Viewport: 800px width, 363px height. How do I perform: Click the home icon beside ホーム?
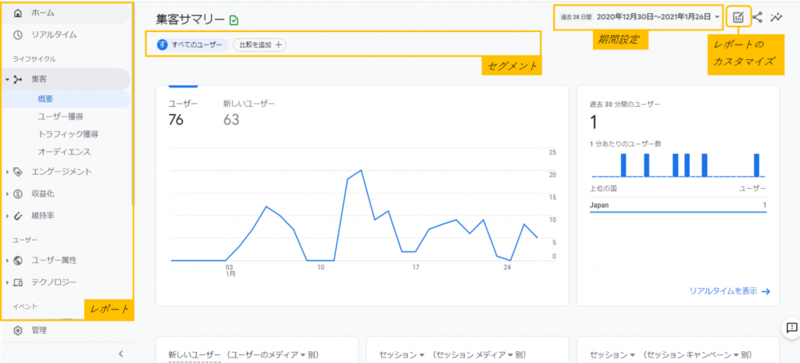18,13
